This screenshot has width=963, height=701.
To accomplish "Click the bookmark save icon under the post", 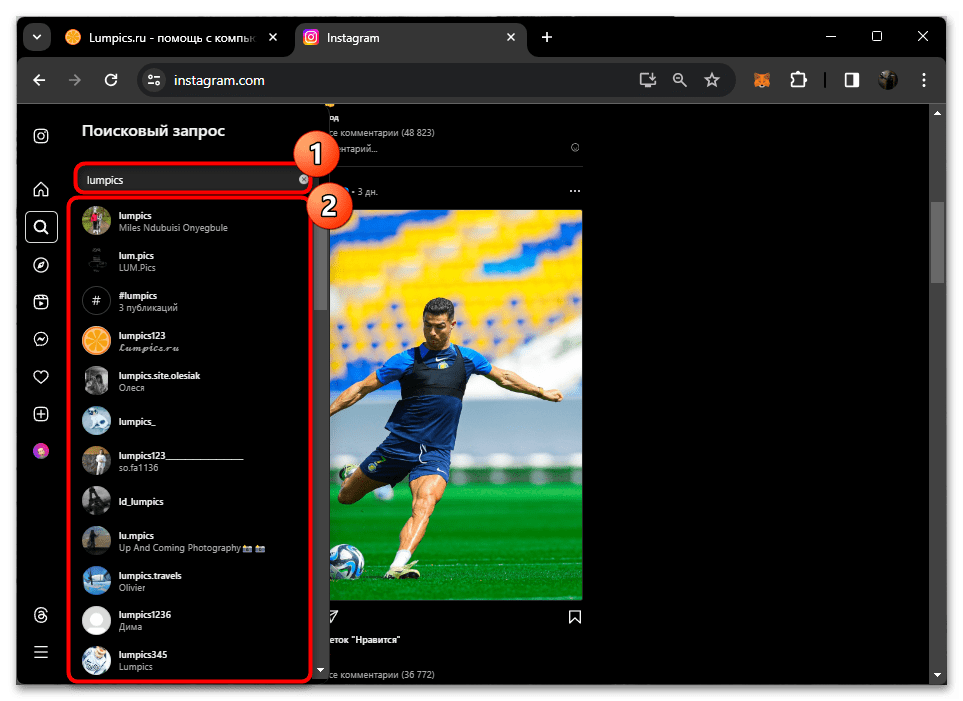I will coord(575,616).
